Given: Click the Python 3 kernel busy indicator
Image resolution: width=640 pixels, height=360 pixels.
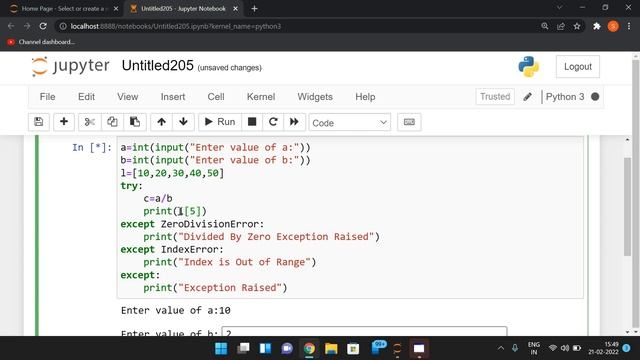Looking at the screenshot, I should (595, 97).
